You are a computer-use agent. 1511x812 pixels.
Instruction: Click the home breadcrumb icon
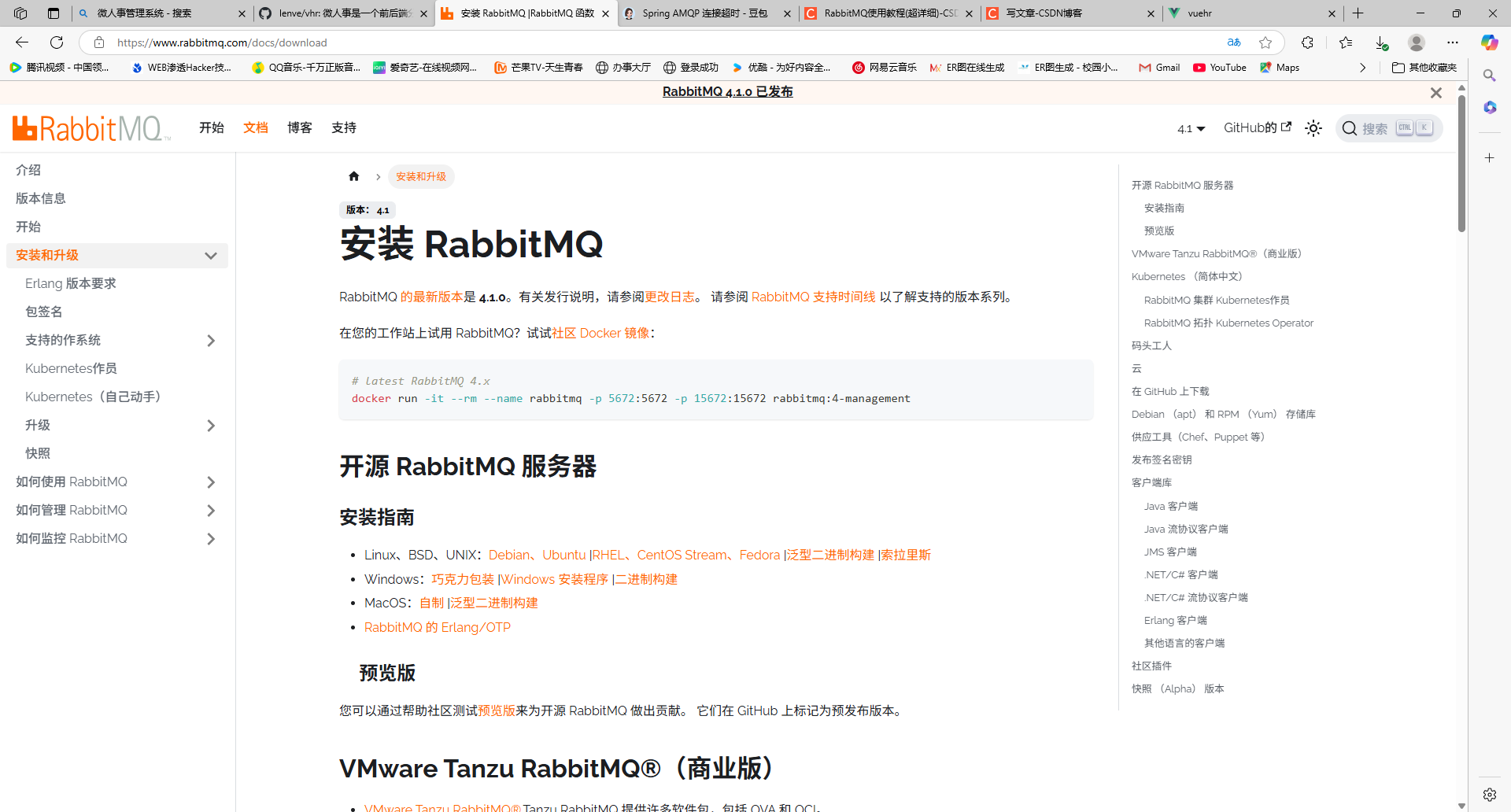click(354, 176)
